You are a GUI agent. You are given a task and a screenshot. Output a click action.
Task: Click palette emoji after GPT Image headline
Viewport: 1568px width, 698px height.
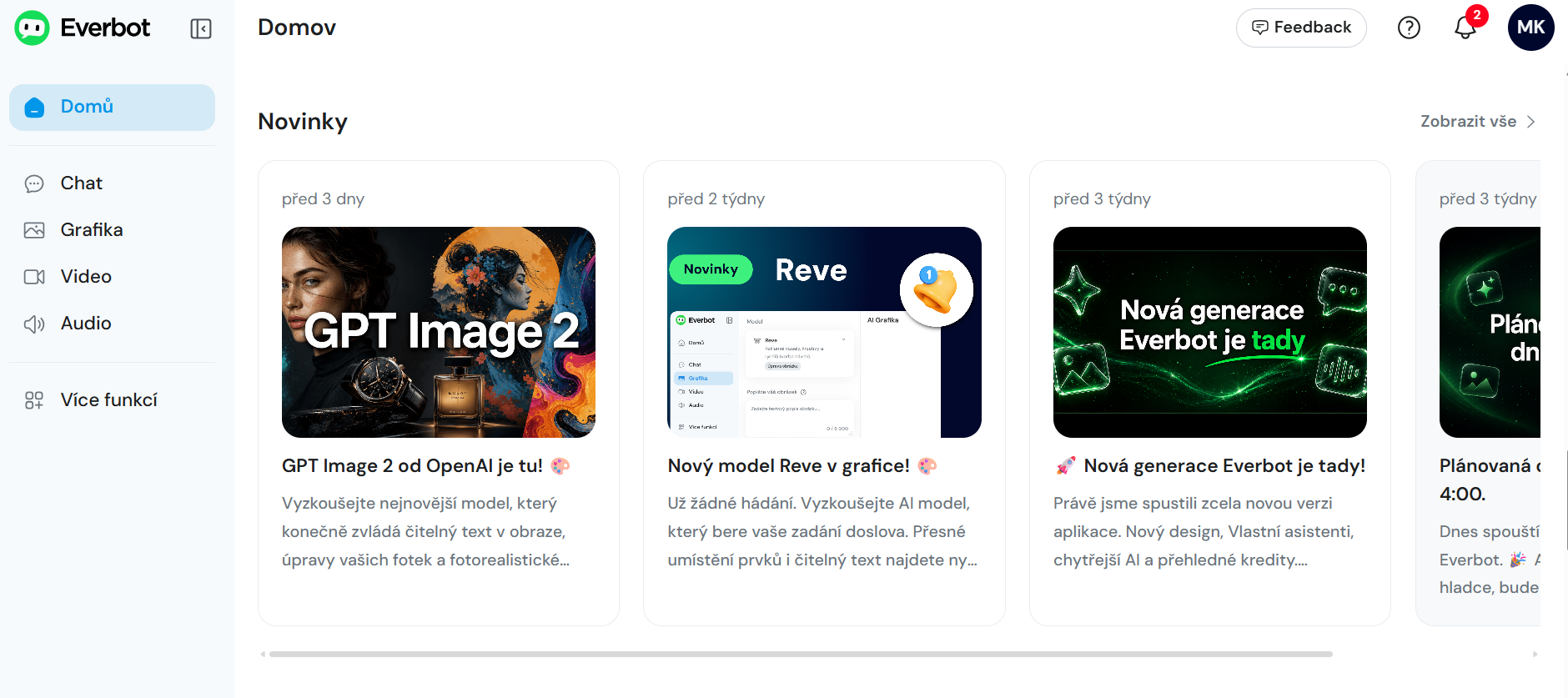560,466
